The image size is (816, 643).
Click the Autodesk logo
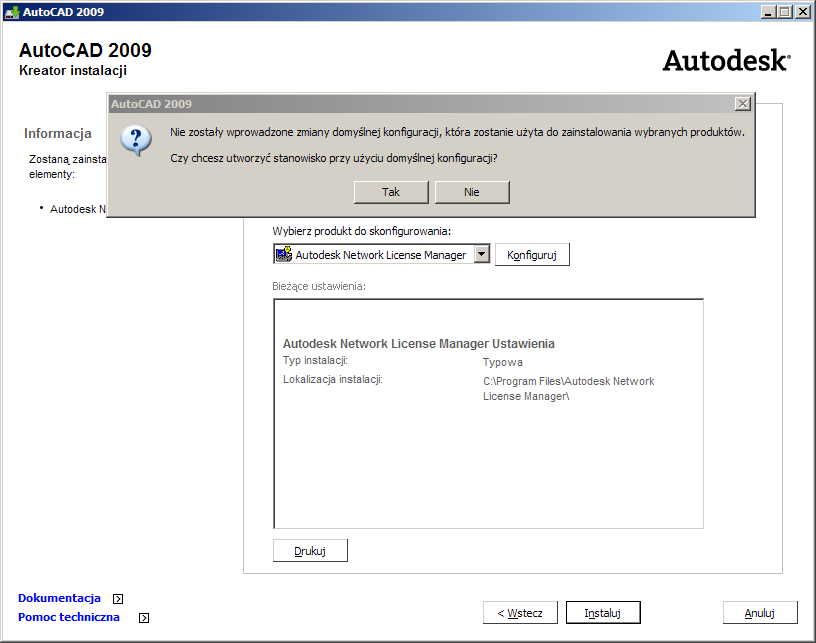tap(726, 60)
